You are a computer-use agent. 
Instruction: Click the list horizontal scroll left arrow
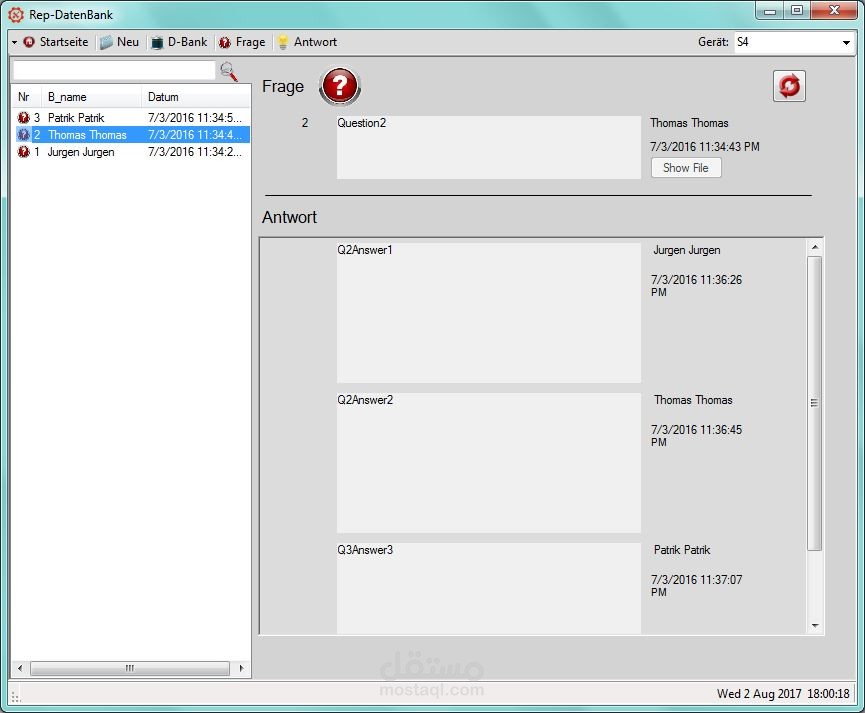coord(20,668)
